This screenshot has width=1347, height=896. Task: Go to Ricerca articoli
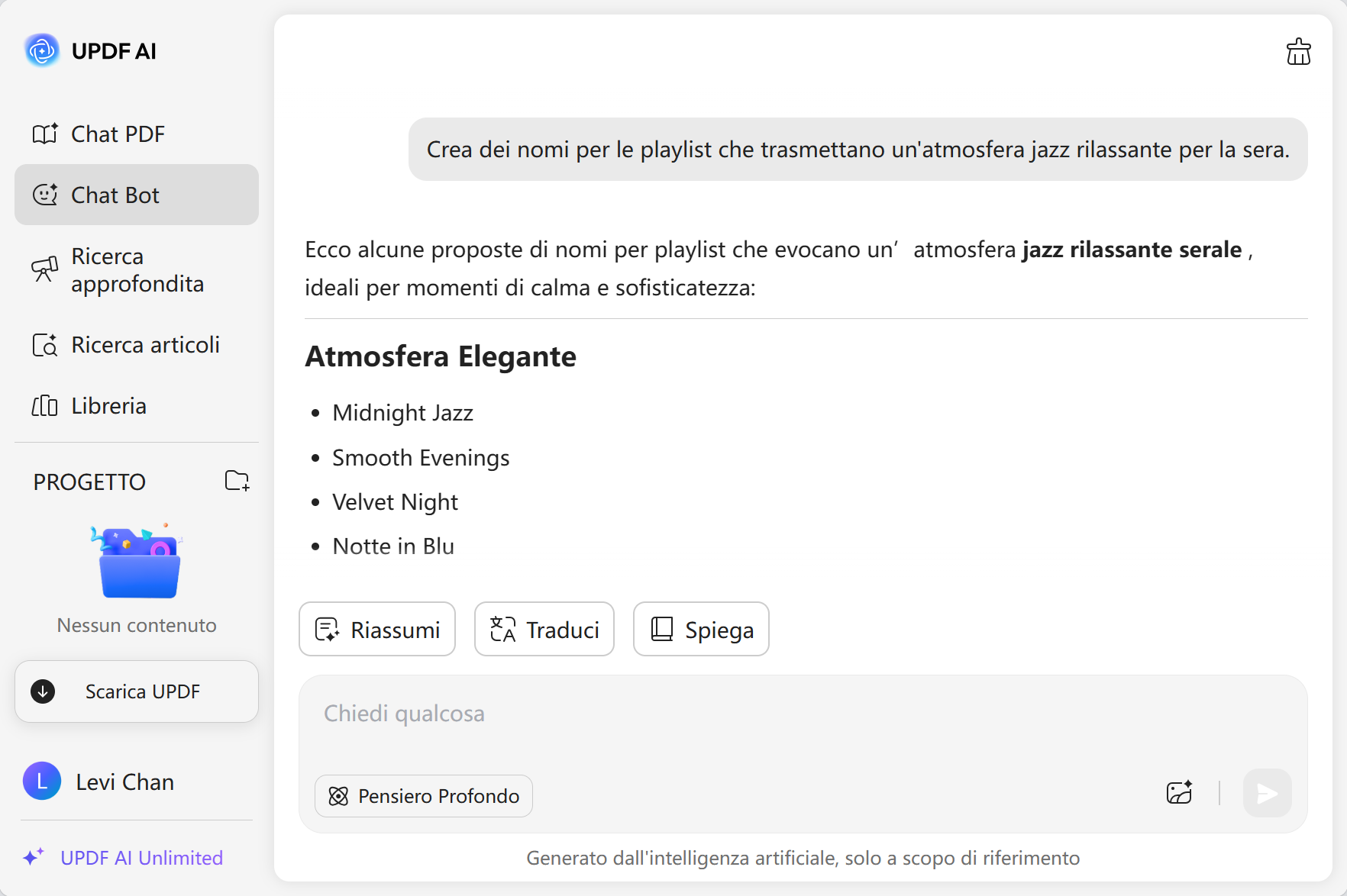click(x=144, y=345)
